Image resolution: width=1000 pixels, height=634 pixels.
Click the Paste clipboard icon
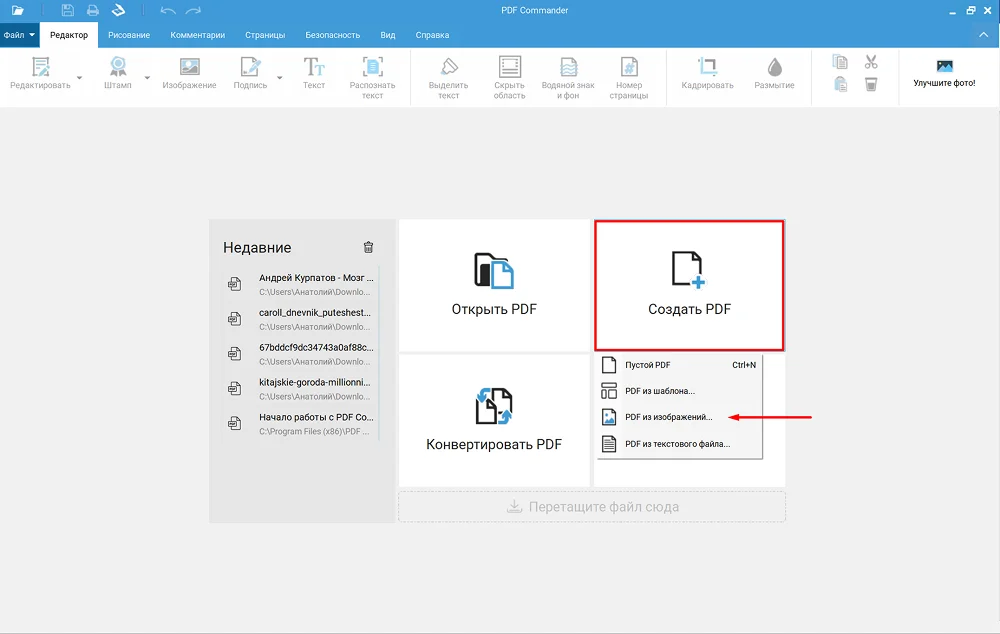[840, 84]
